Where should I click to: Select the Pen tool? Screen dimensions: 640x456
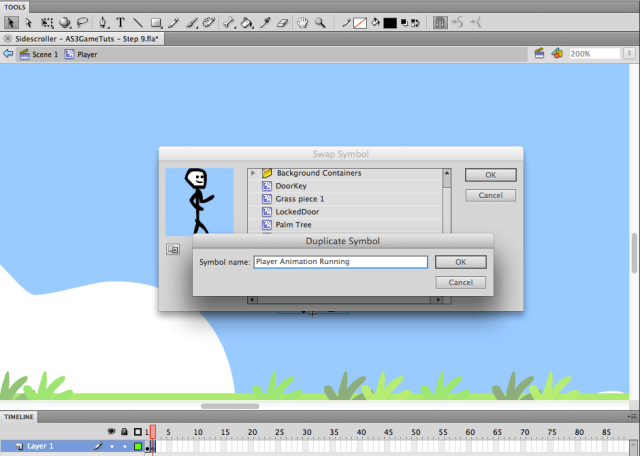[102, 22]
